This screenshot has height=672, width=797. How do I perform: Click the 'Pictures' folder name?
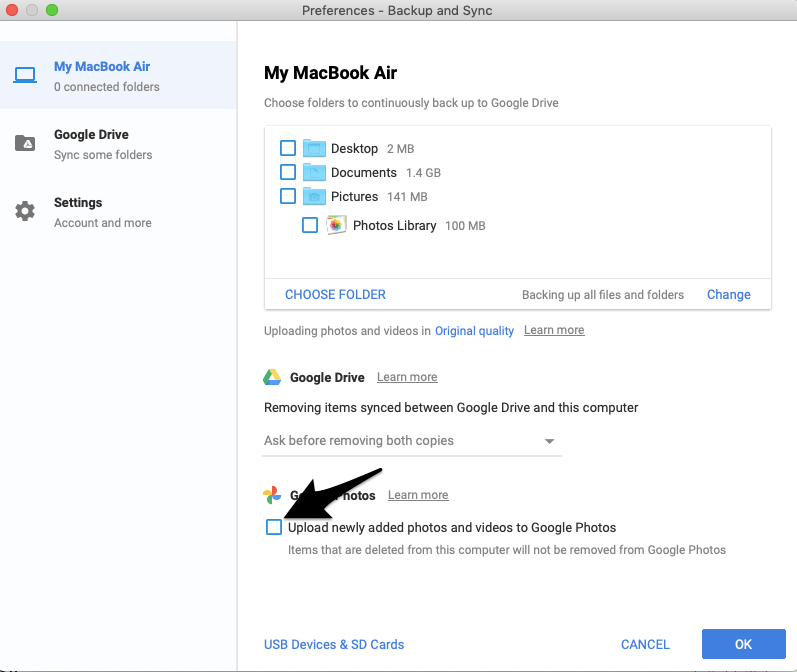(354, 196)
